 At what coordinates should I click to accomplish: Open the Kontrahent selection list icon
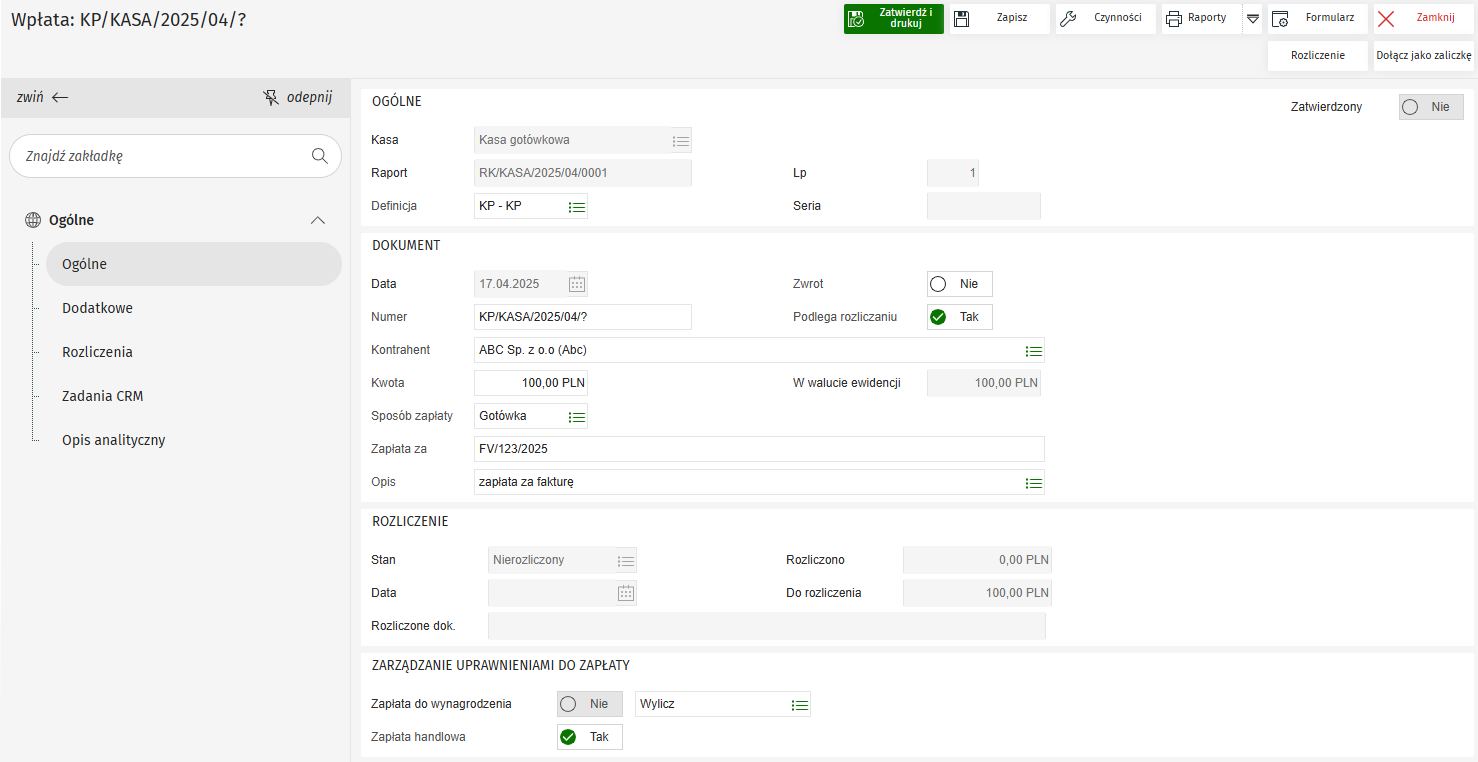point(1034,351)
